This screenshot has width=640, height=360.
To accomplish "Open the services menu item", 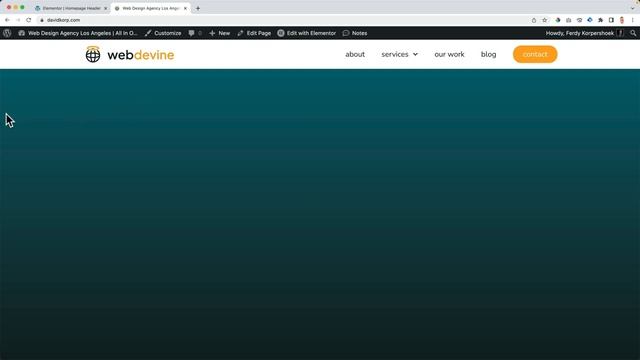I will [x=395, y=54].
